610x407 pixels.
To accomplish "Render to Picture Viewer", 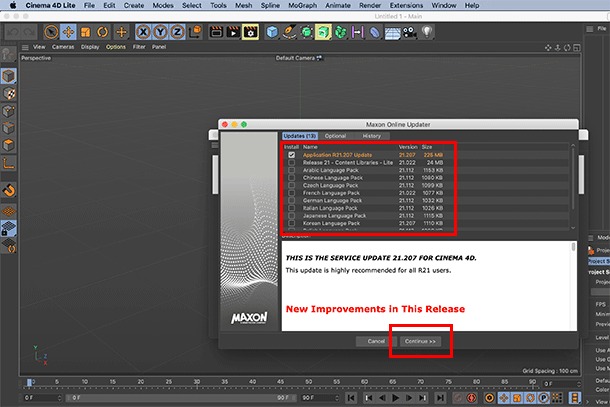I will pyautogui.click(x=233, y=32).
